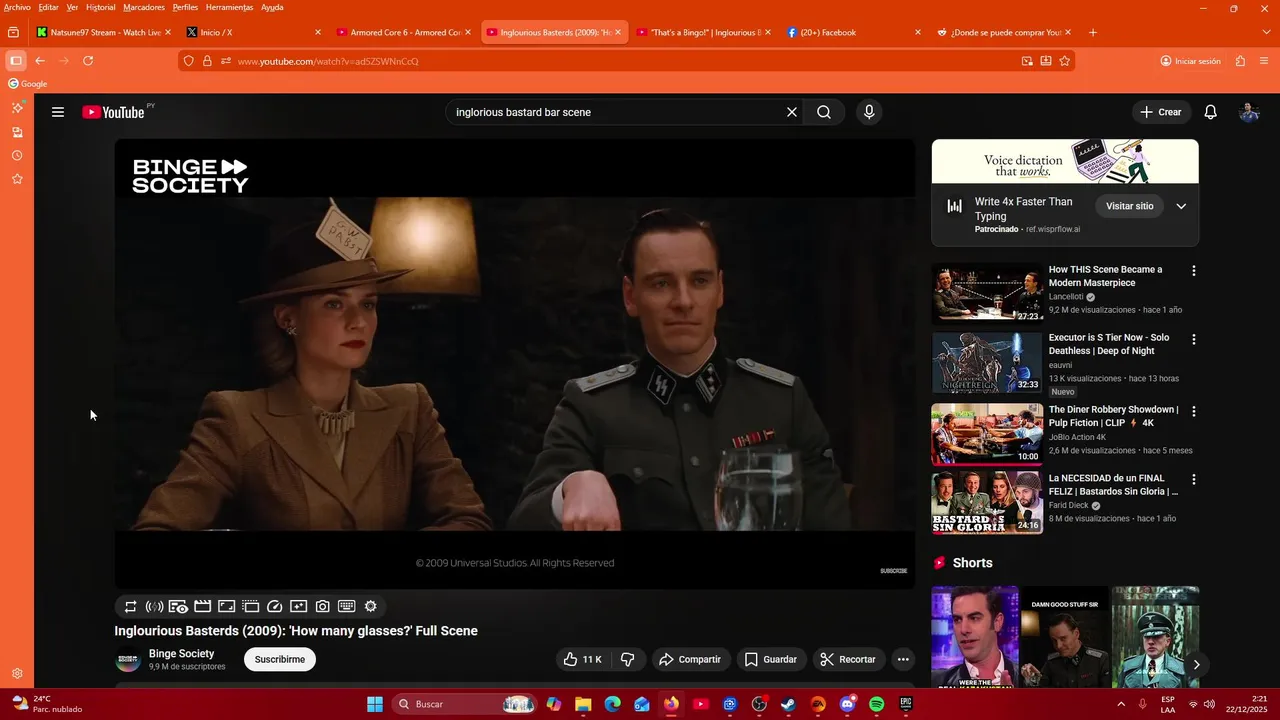Open history clock icon in sidebar
1280x720 pixels.
point(17,155)
